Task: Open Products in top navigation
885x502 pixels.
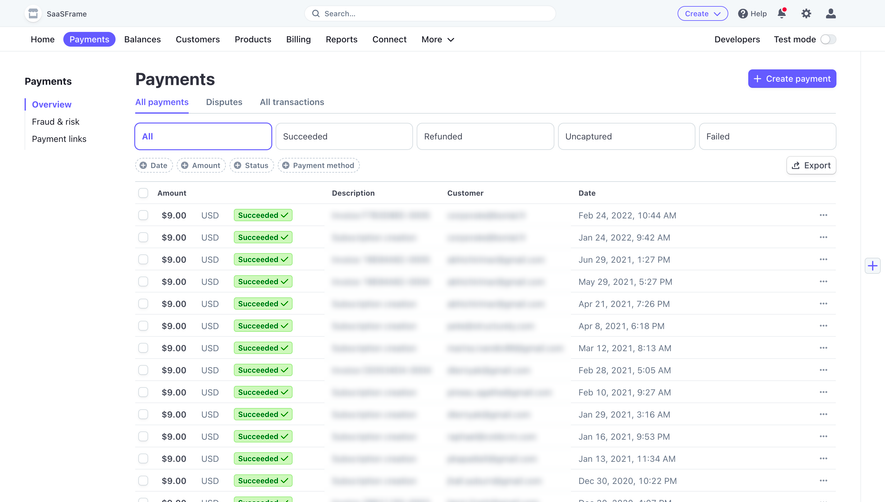Action: (x=253, y=40)
